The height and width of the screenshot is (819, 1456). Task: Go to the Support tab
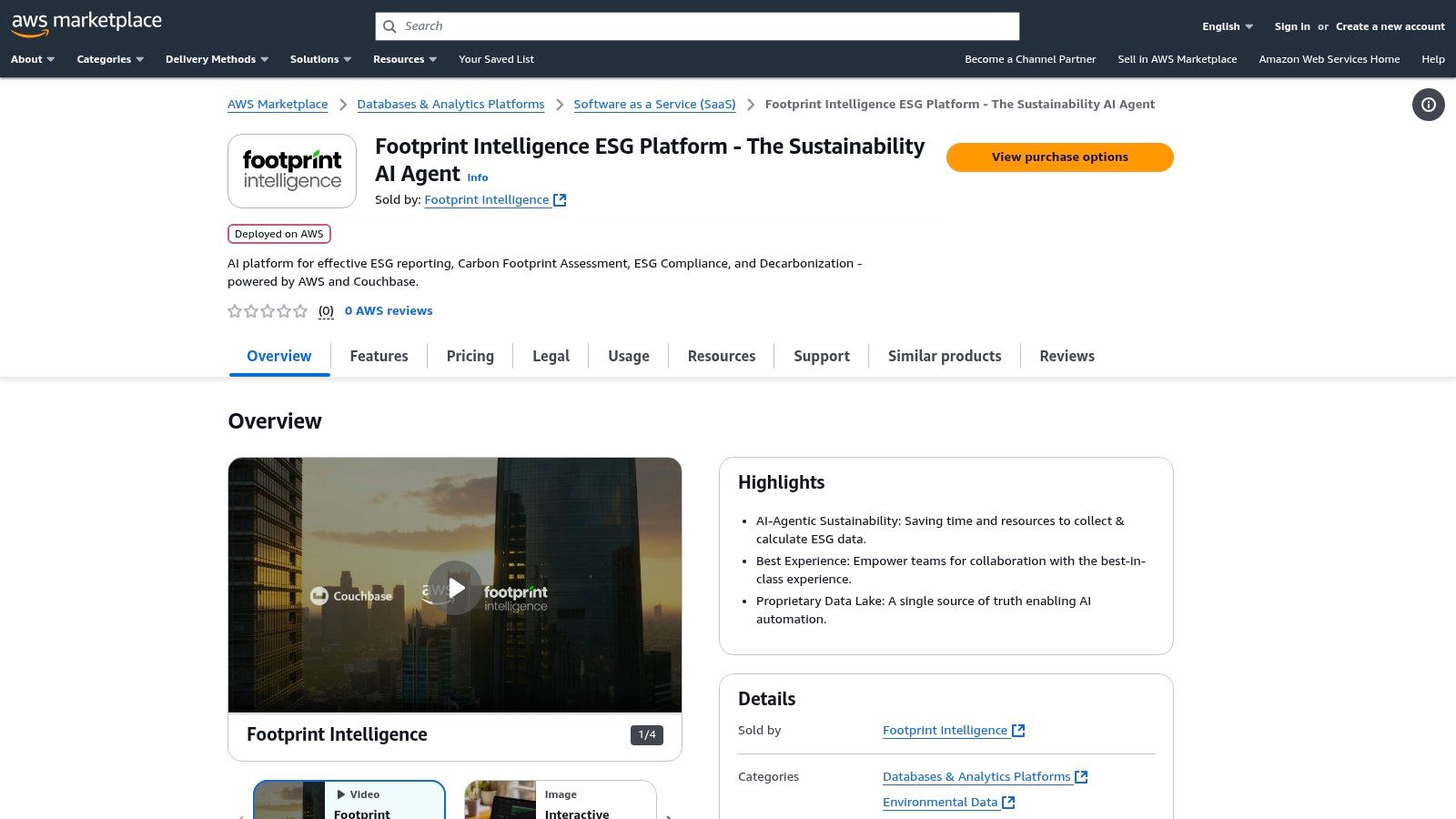coord(822,356)
